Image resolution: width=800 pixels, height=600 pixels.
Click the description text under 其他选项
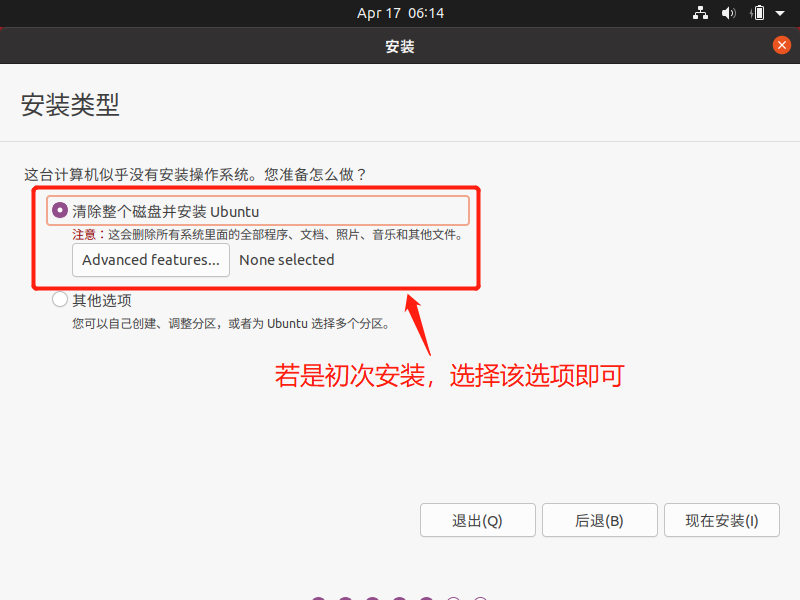[x=232, y=323]
